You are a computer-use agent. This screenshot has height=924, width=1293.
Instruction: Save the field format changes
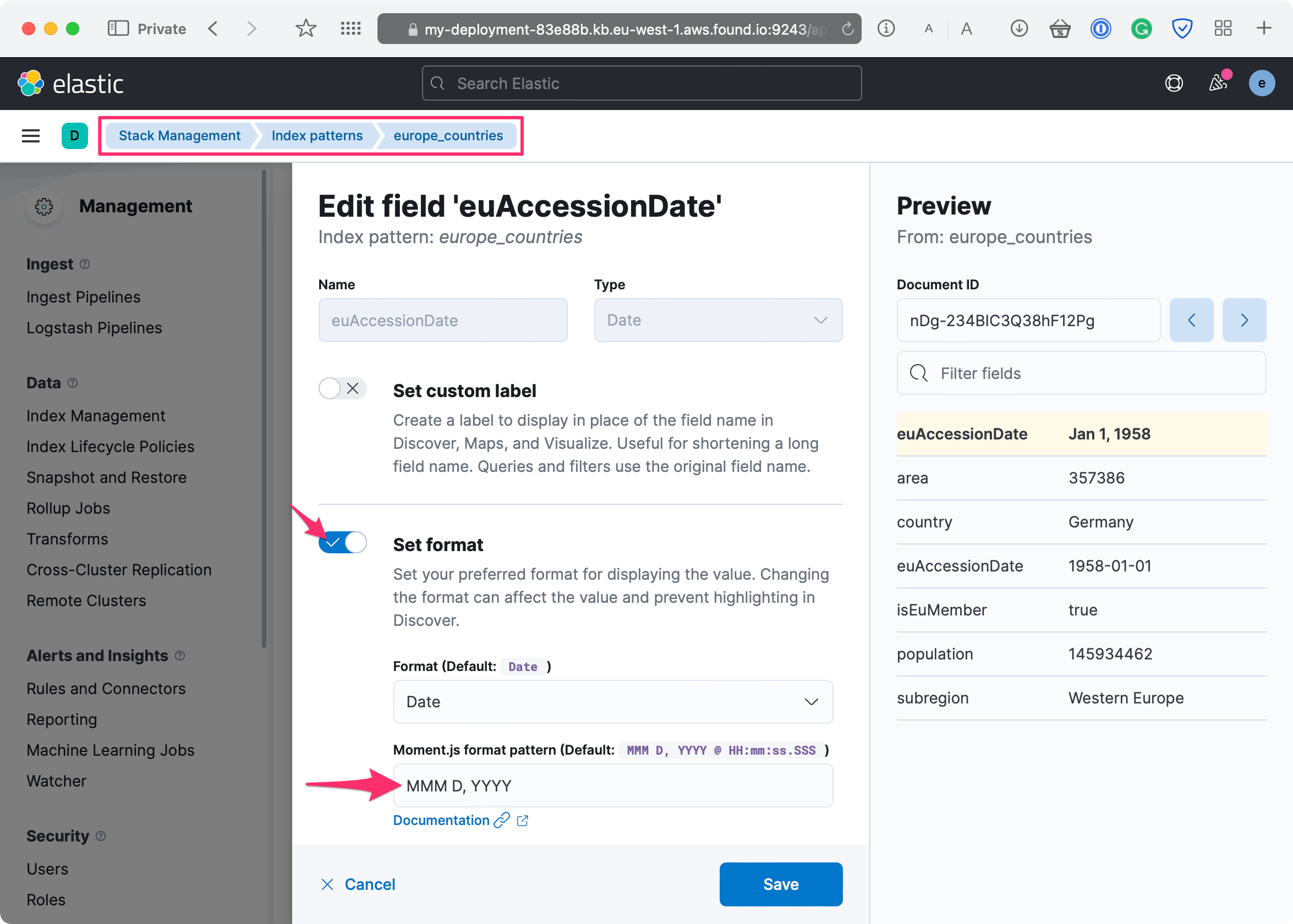coord(780,884)
